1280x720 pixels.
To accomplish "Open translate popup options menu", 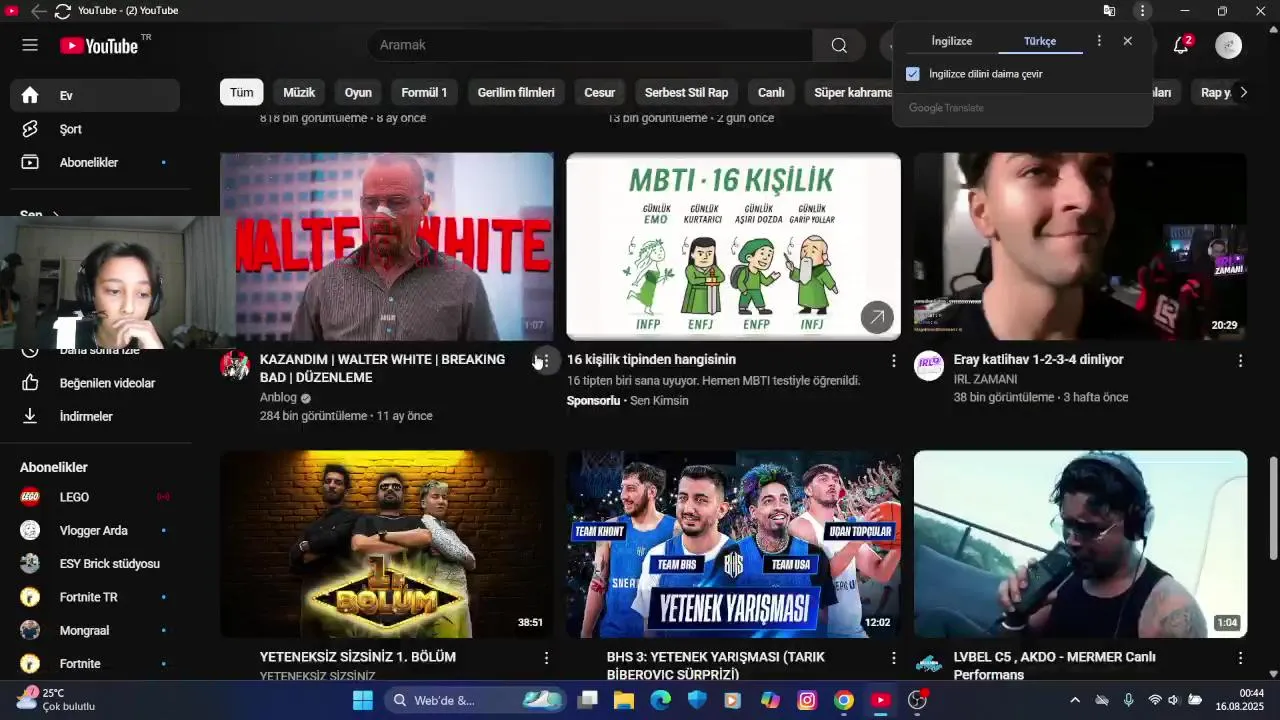I will point(1099,41).
